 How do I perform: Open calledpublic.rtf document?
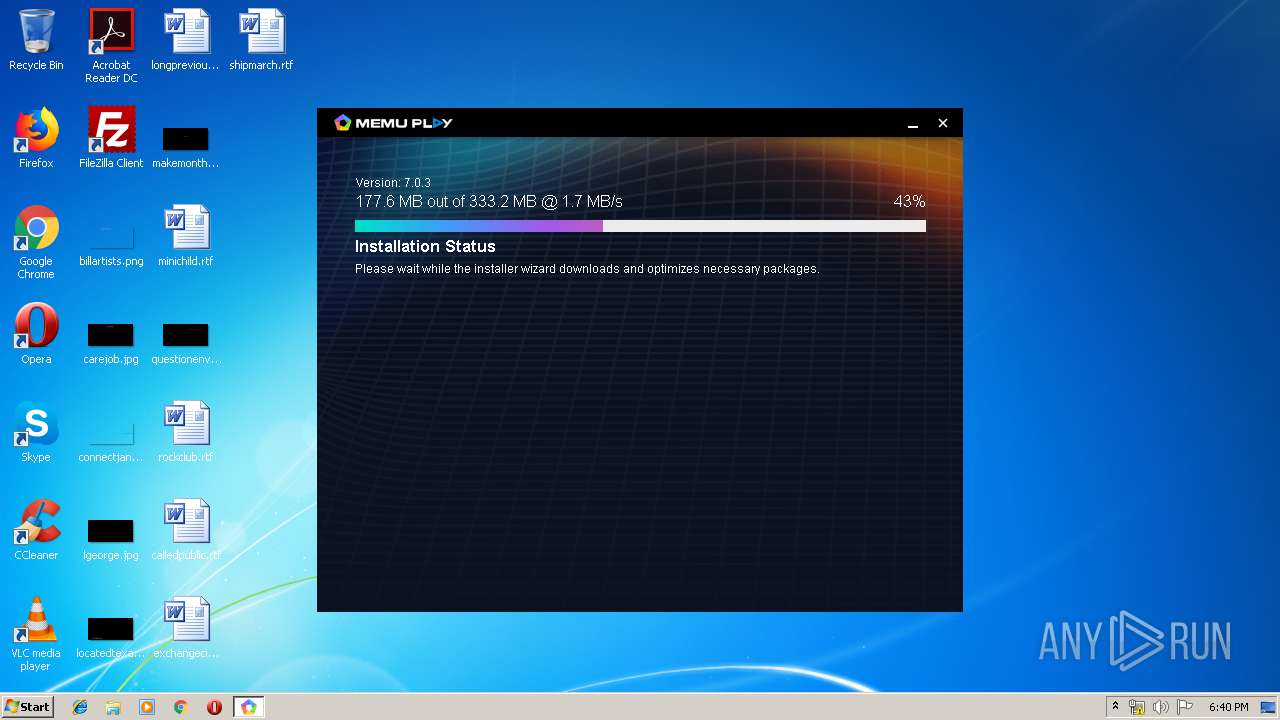pyautogui.click(x=186, y=530)
